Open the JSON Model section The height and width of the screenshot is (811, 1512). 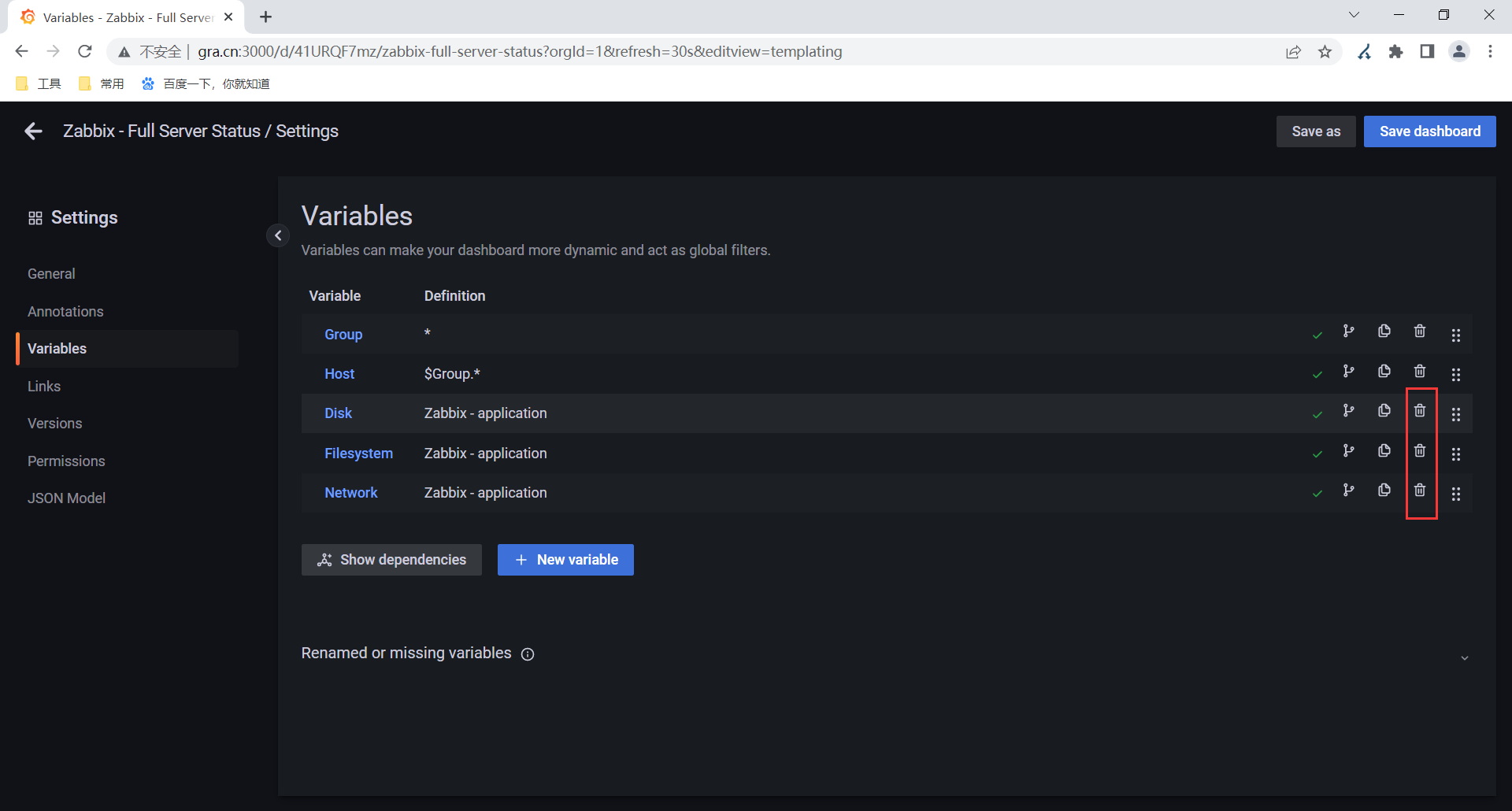pos(66,498)
